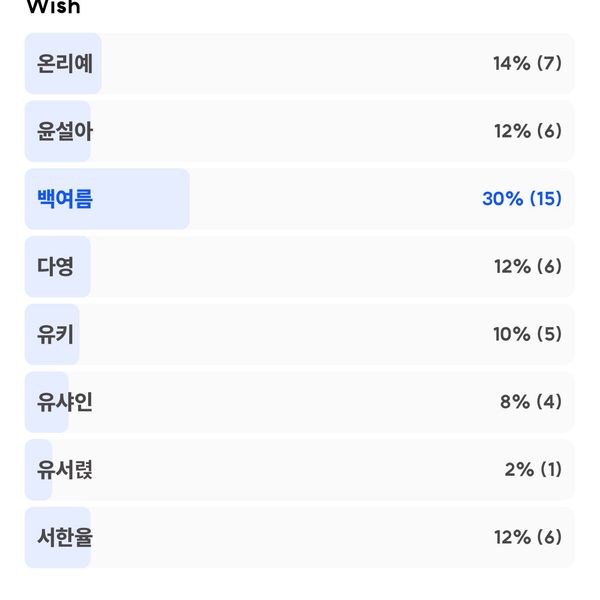This screenshot has width=600, height=600.
Task: Click the 14% (7) result text
Action: coord(527,64)
